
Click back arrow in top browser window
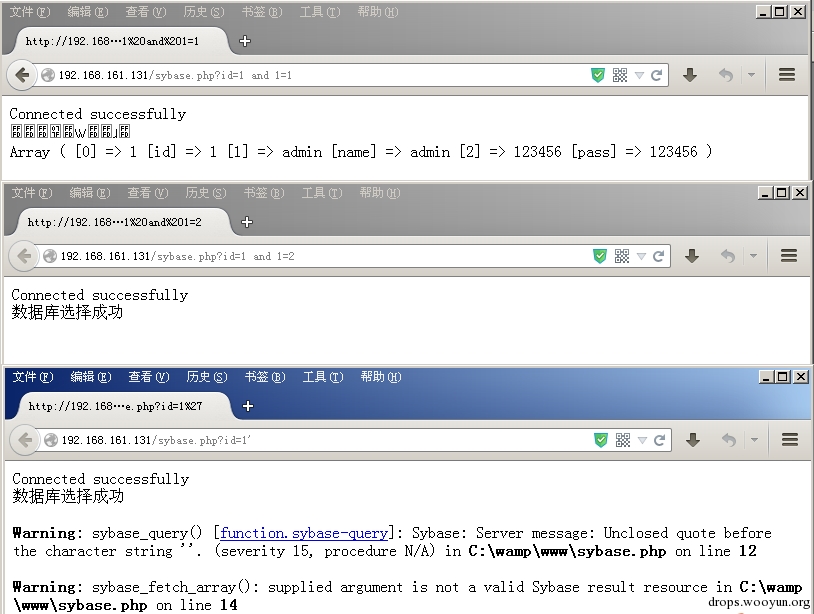[22, 75]
